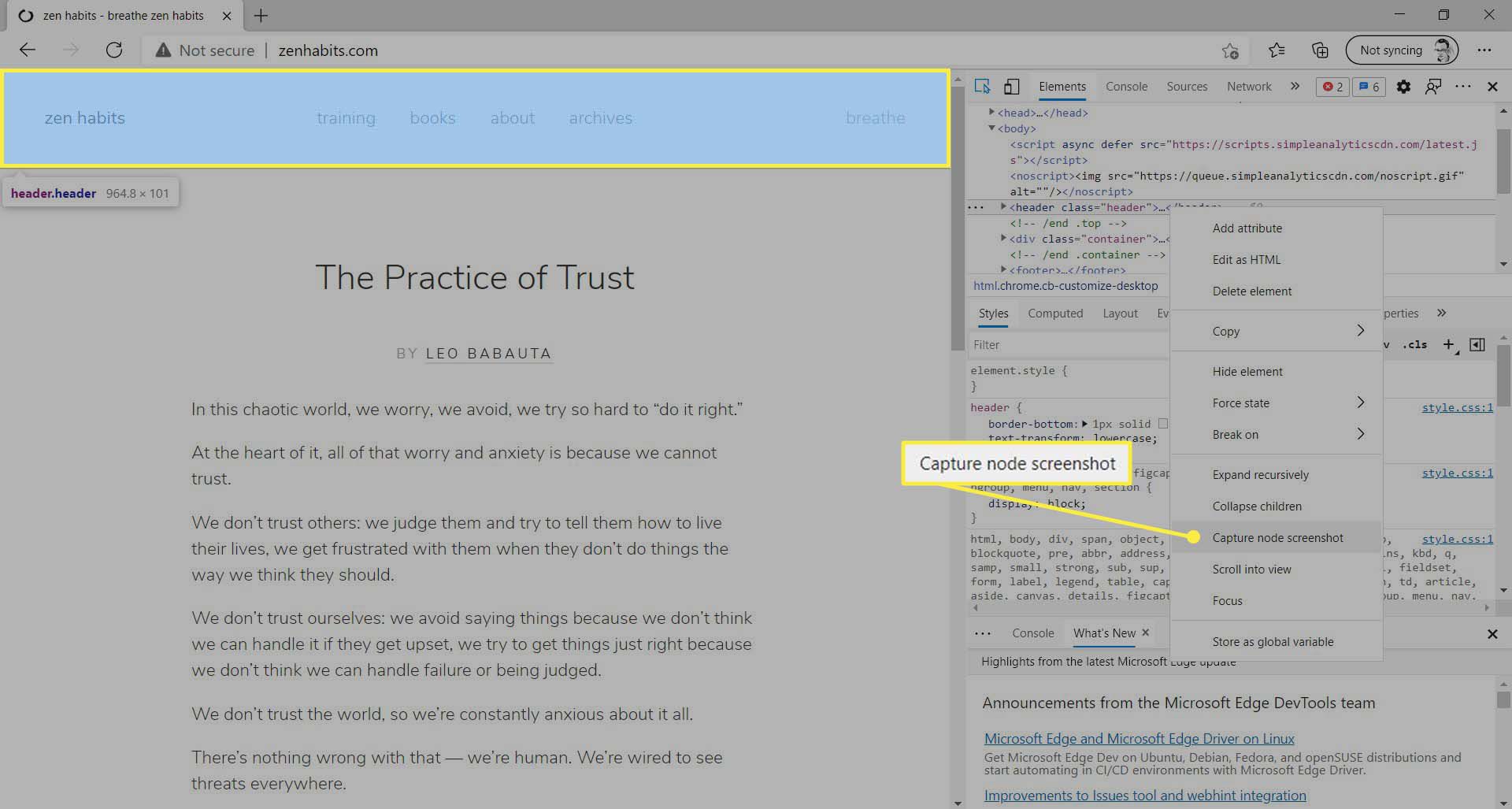Expand the border-bottom property shorthand

coord(1085,424)
